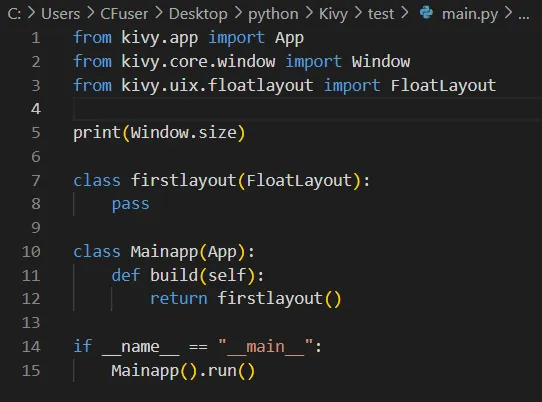This screenshot has width=542, height=402.
Task: Select the test breadcrumb folder
Action: pyautogui.click(x=381, y=14)
